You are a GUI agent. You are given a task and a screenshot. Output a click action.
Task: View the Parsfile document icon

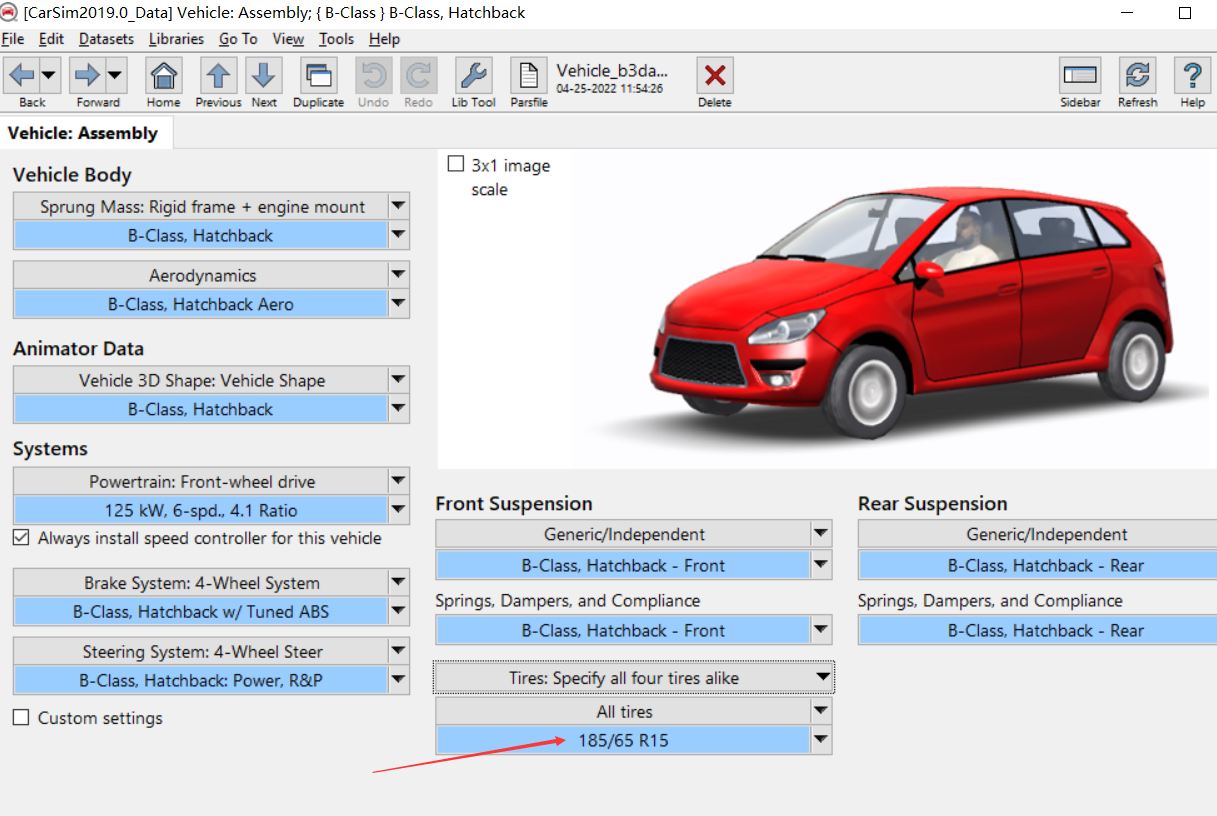click(529, 75)
